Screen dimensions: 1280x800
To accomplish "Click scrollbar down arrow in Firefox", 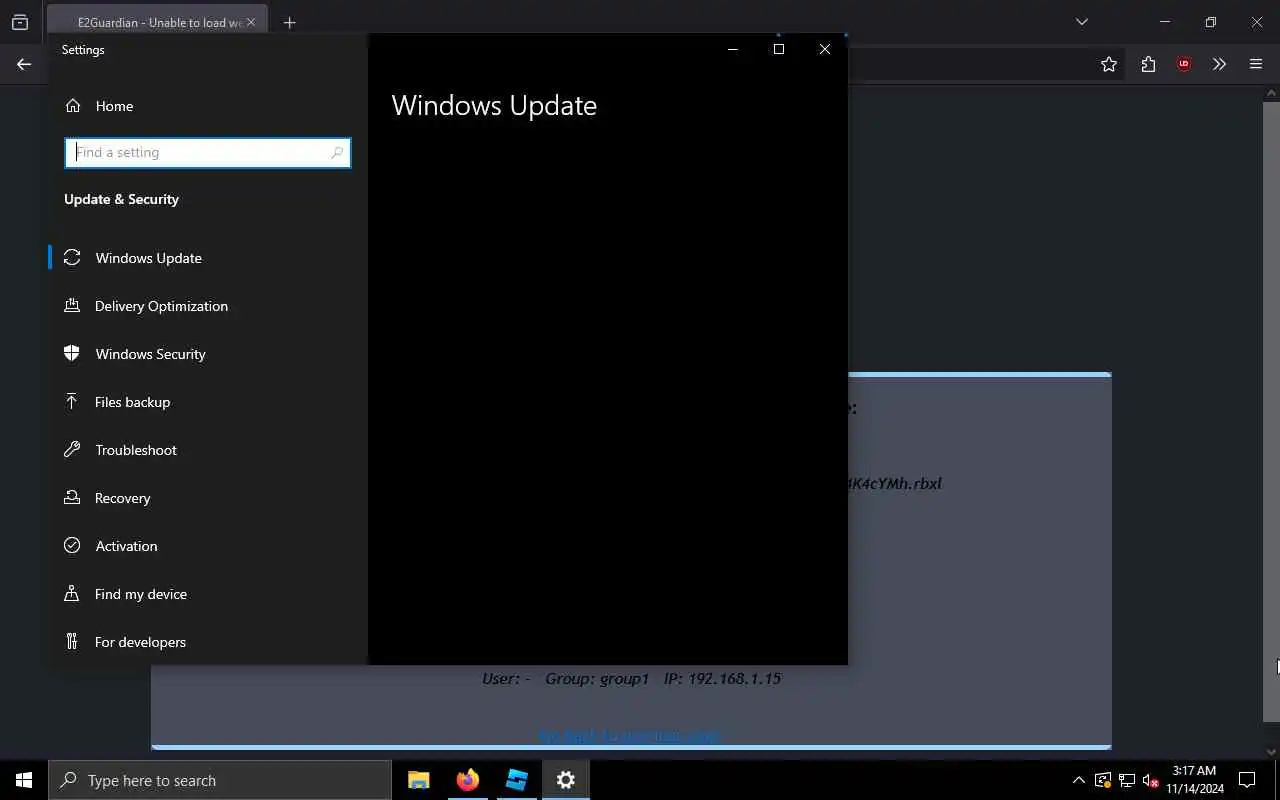I will click(1271, 751).
